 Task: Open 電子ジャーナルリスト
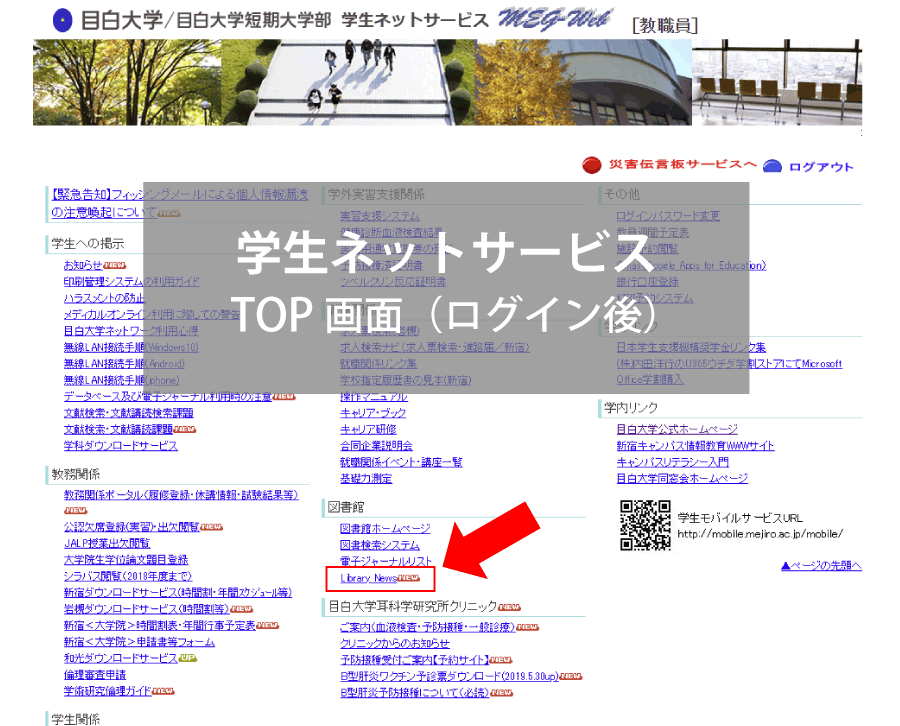coord(386,561)
